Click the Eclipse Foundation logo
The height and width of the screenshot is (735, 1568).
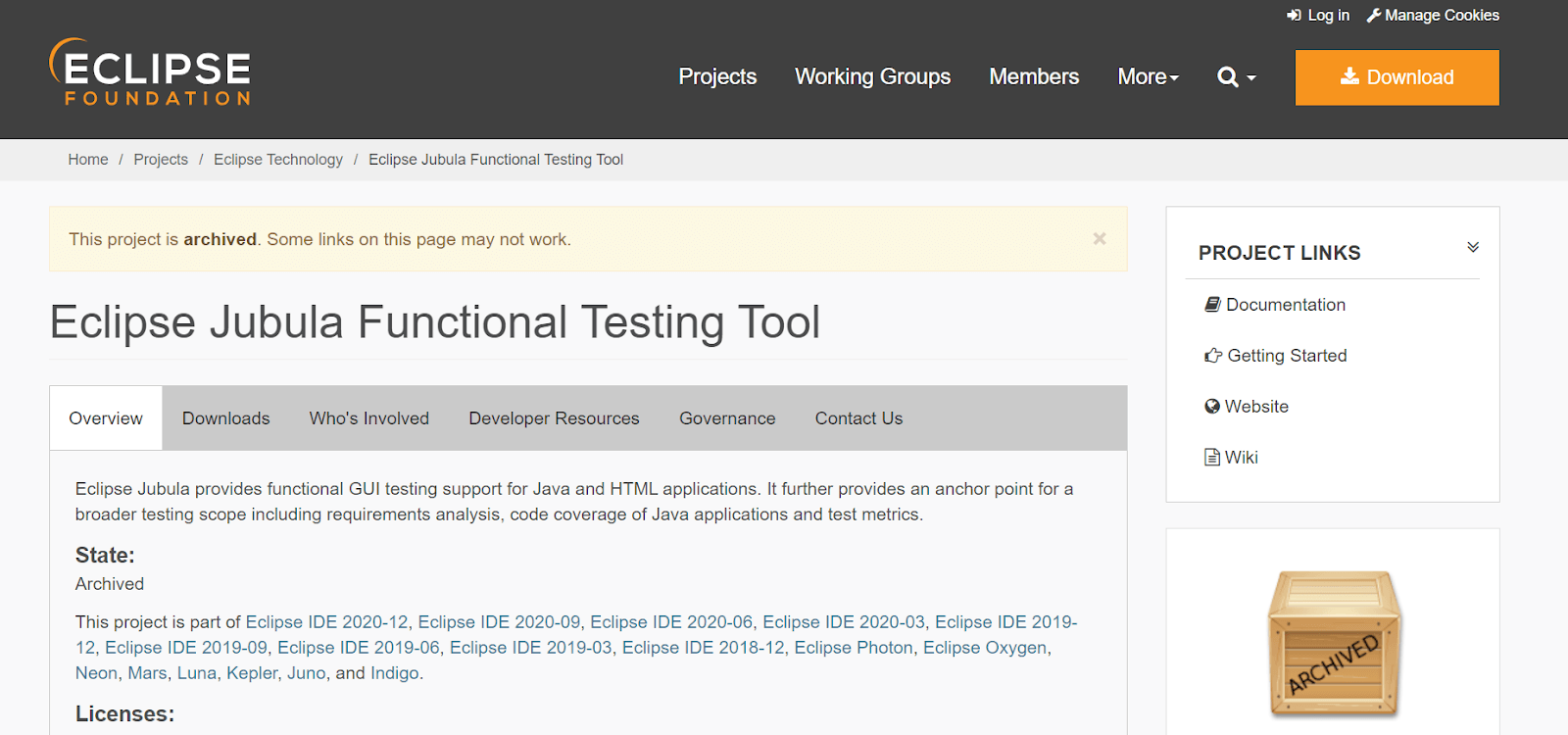point(150,73)
